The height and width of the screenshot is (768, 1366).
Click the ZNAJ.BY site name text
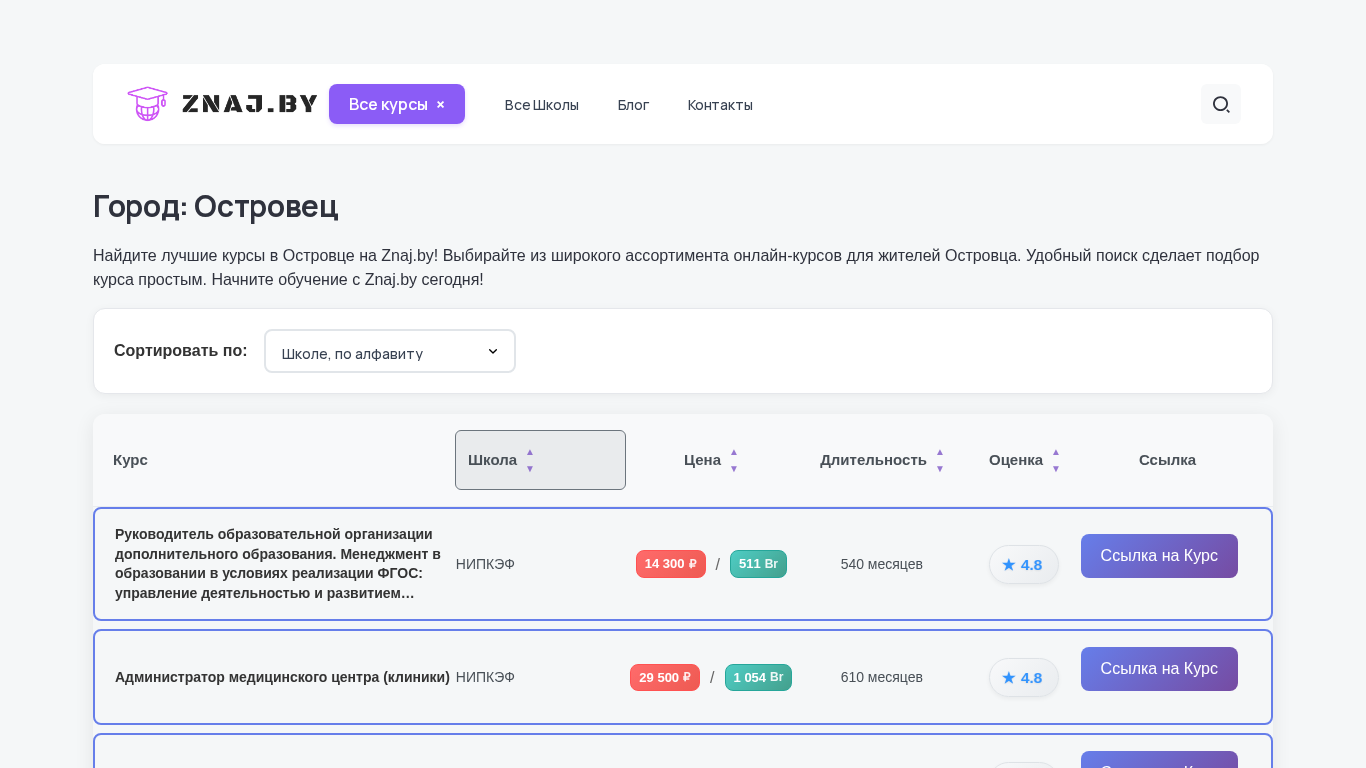[x=250, y=104]
